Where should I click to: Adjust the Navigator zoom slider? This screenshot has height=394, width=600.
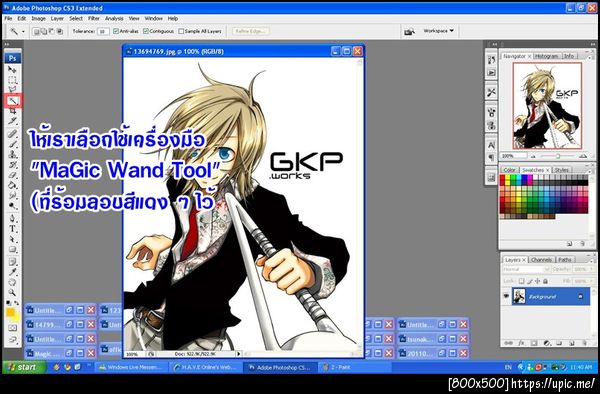pos(558,156)
